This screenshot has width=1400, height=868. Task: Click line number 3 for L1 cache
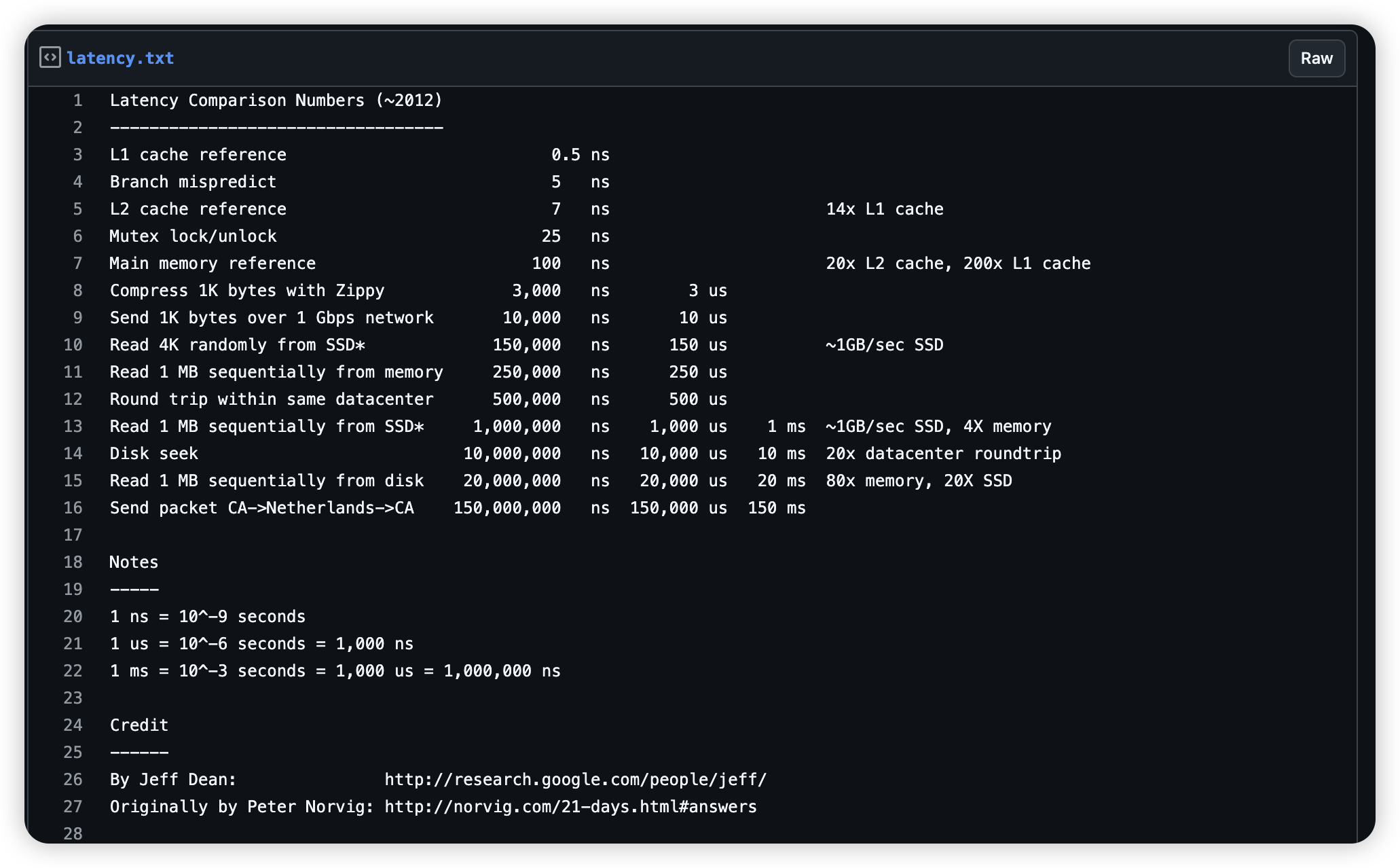coord(77,155)
